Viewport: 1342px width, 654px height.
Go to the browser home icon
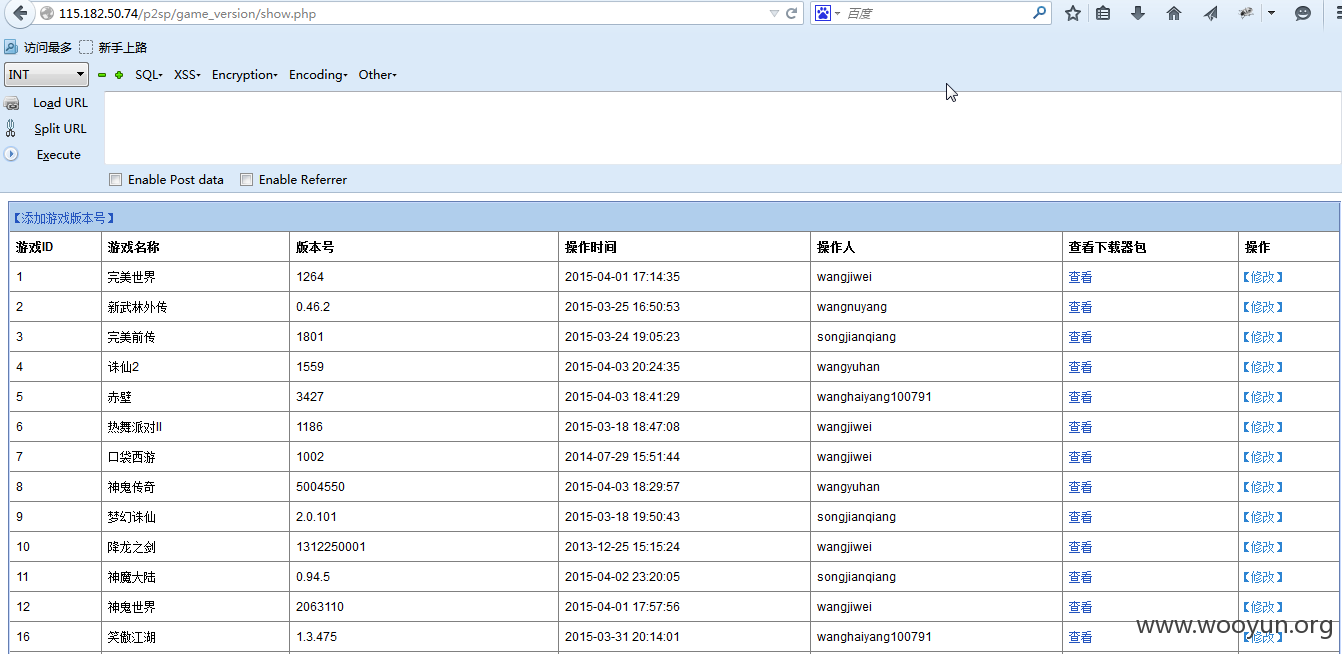[x=1174, y=13]
